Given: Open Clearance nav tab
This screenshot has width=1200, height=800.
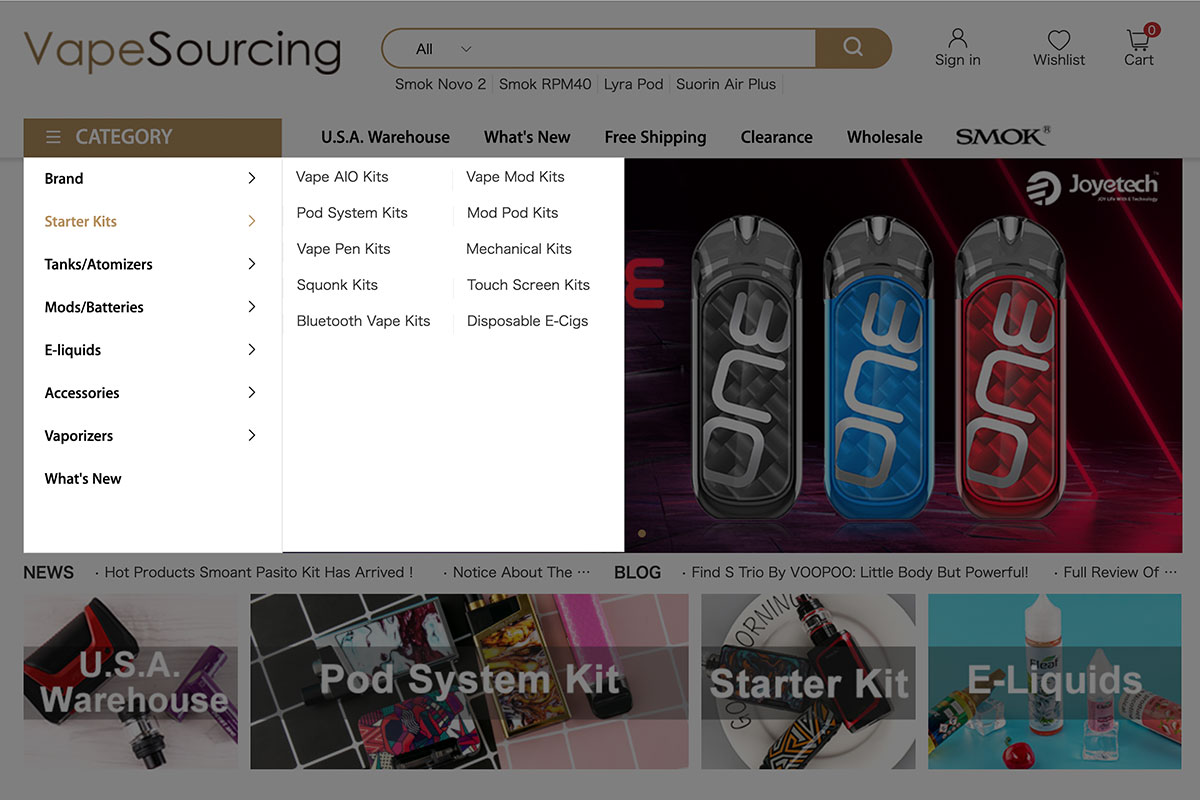Looking at the screenshot, I should click(776, 137).
